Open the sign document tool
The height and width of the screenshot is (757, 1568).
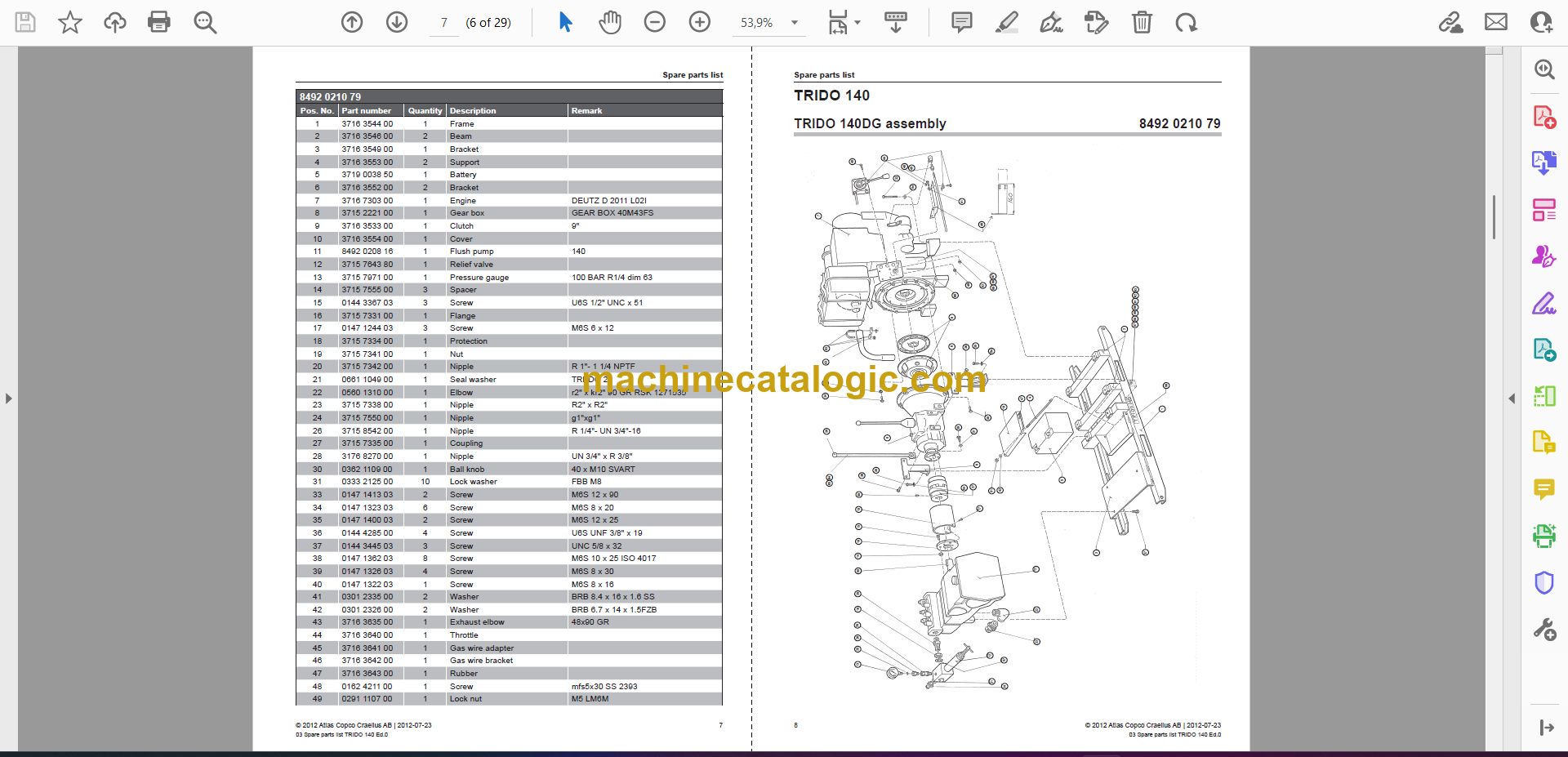tap(1051, 22)
